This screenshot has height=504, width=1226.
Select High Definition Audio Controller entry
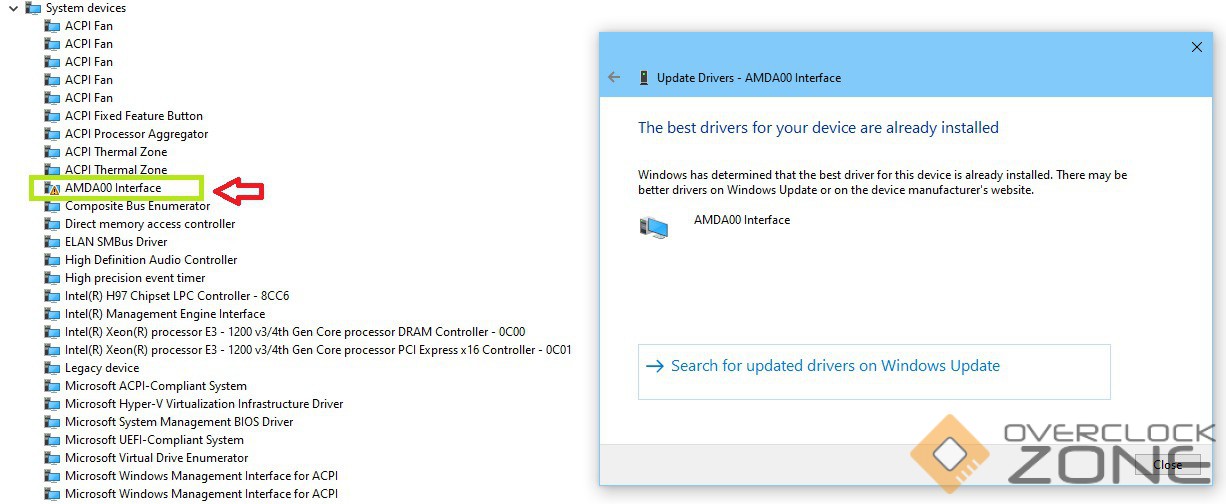coord(151,260)
